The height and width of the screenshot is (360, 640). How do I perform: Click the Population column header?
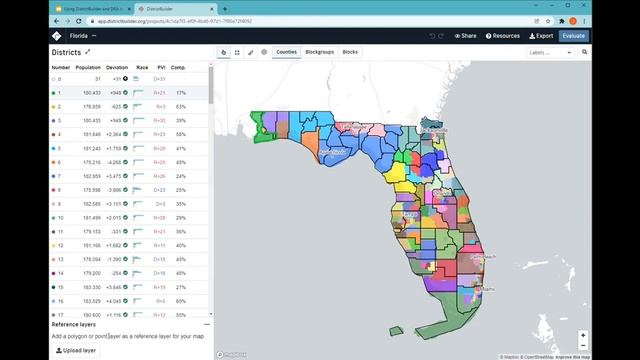(88, 67)
